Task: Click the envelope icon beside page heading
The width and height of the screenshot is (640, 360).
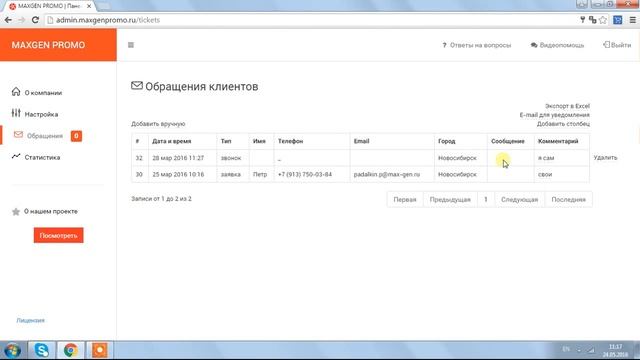Action: point(137,85)
